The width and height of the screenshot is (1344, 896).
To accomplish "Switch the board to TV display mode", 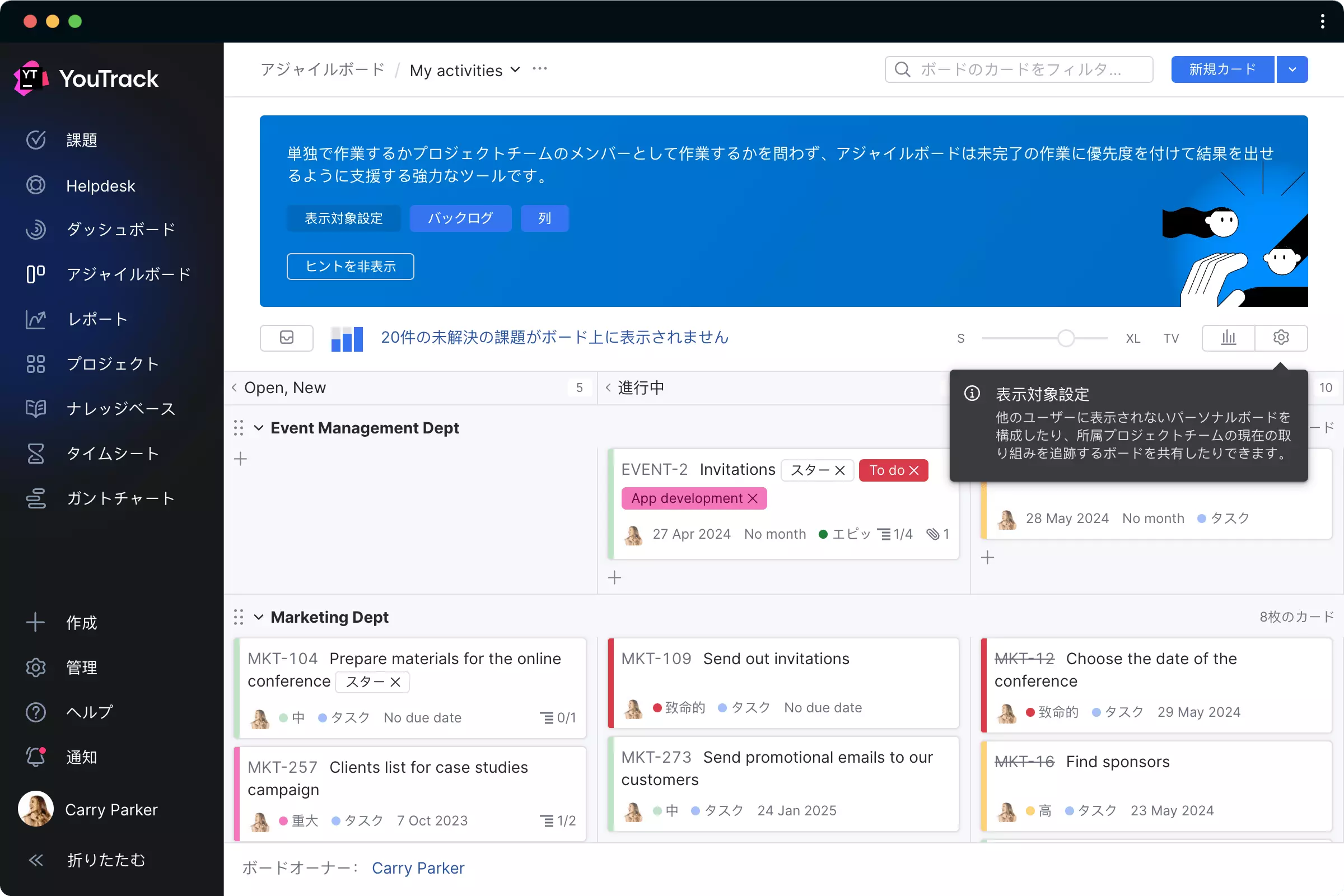I will [x=1170, y=338].
